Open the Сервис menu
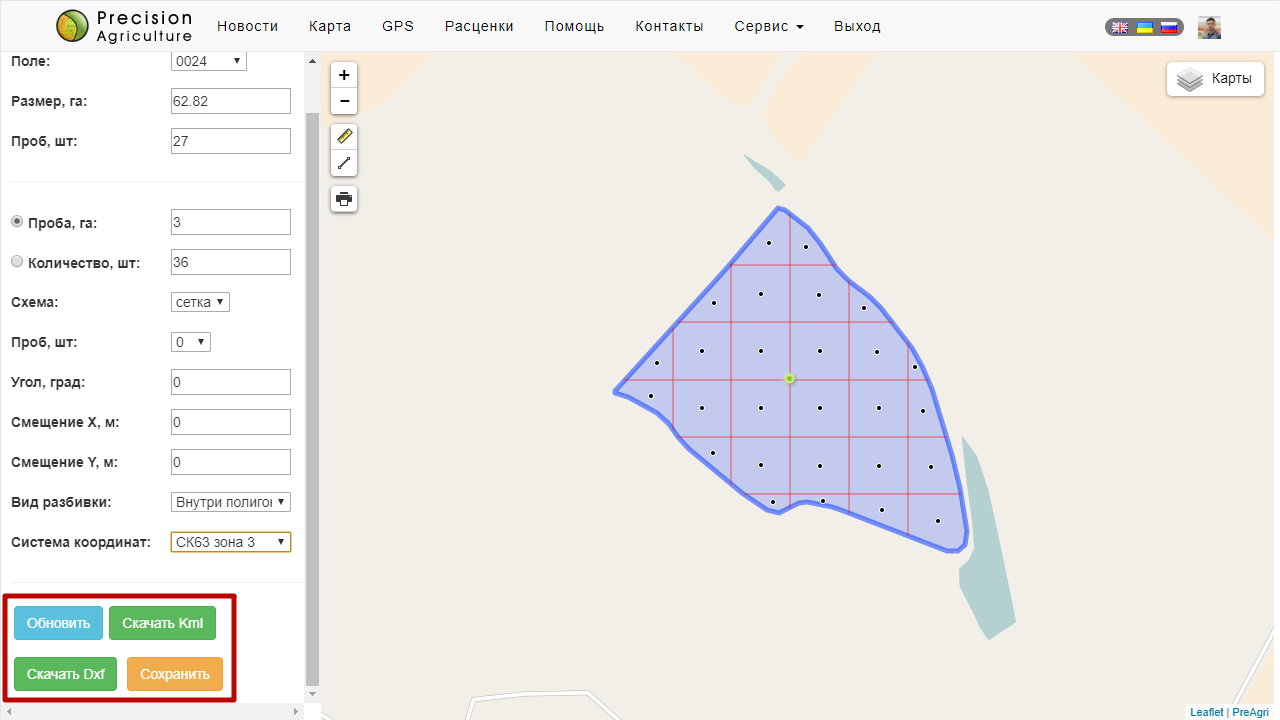Screen dimensions: 1280x720 768,26
